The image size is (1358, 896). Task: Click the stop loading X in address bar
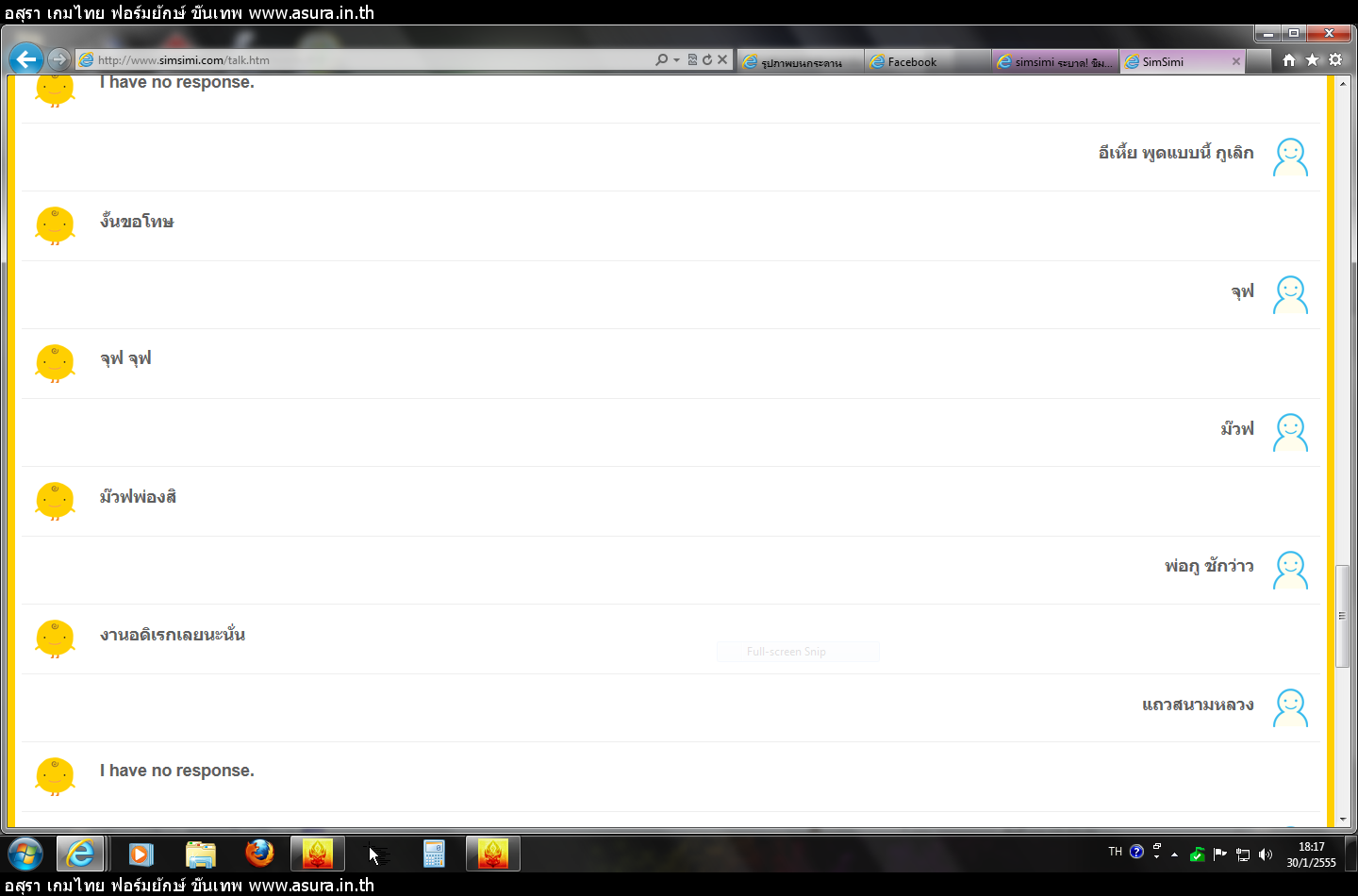tap(722, 59)
